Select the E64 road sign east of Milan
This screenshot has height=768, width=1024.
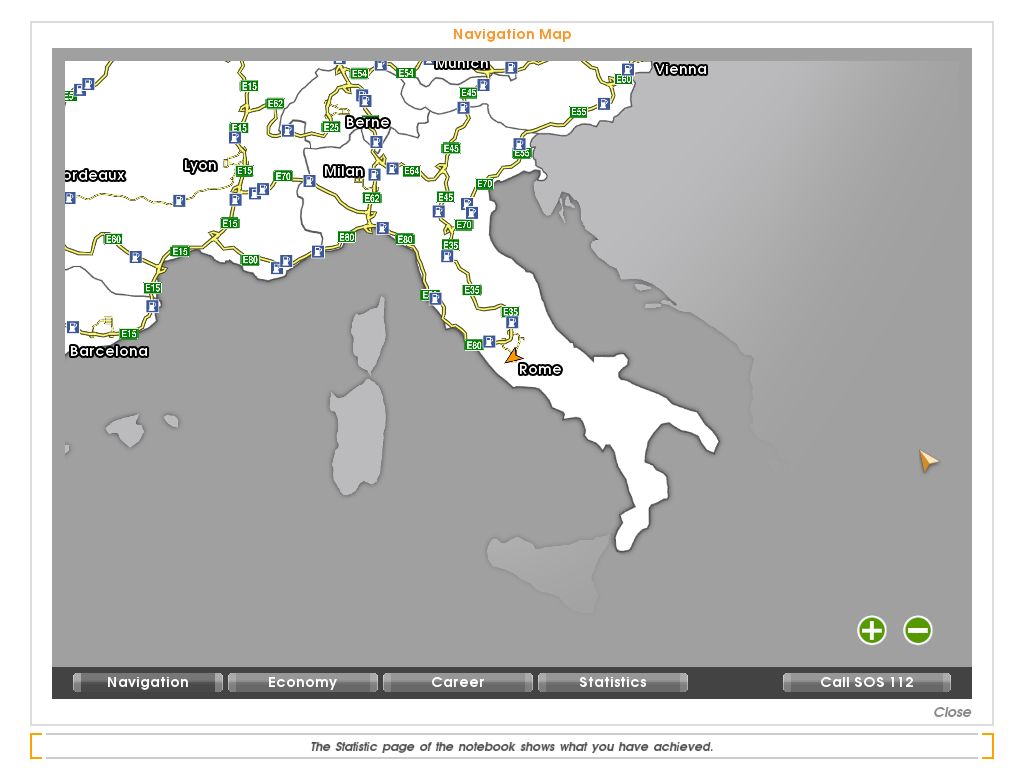tap(411, 171)
